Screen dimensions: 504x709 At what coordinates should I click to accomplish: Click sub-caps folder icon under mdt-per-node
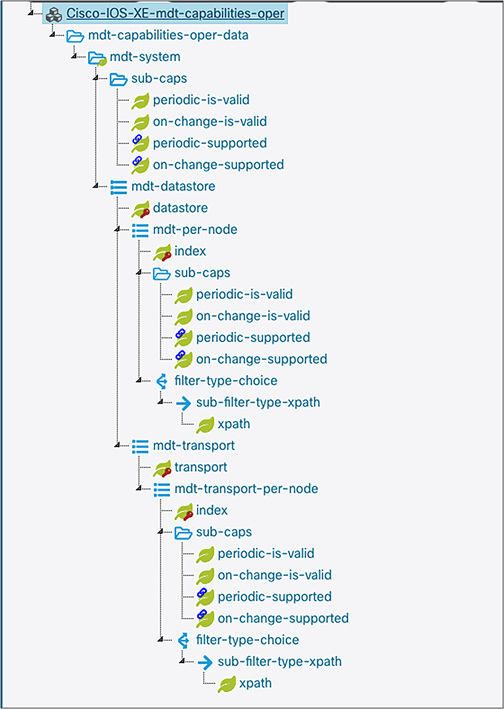(x=162, y=274)
